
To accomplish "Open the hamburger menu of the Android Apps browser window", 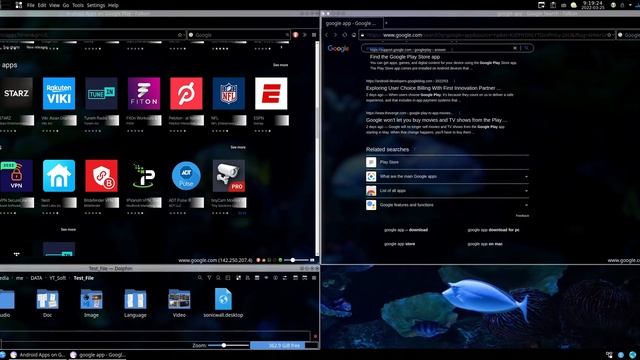I will 314,35.
